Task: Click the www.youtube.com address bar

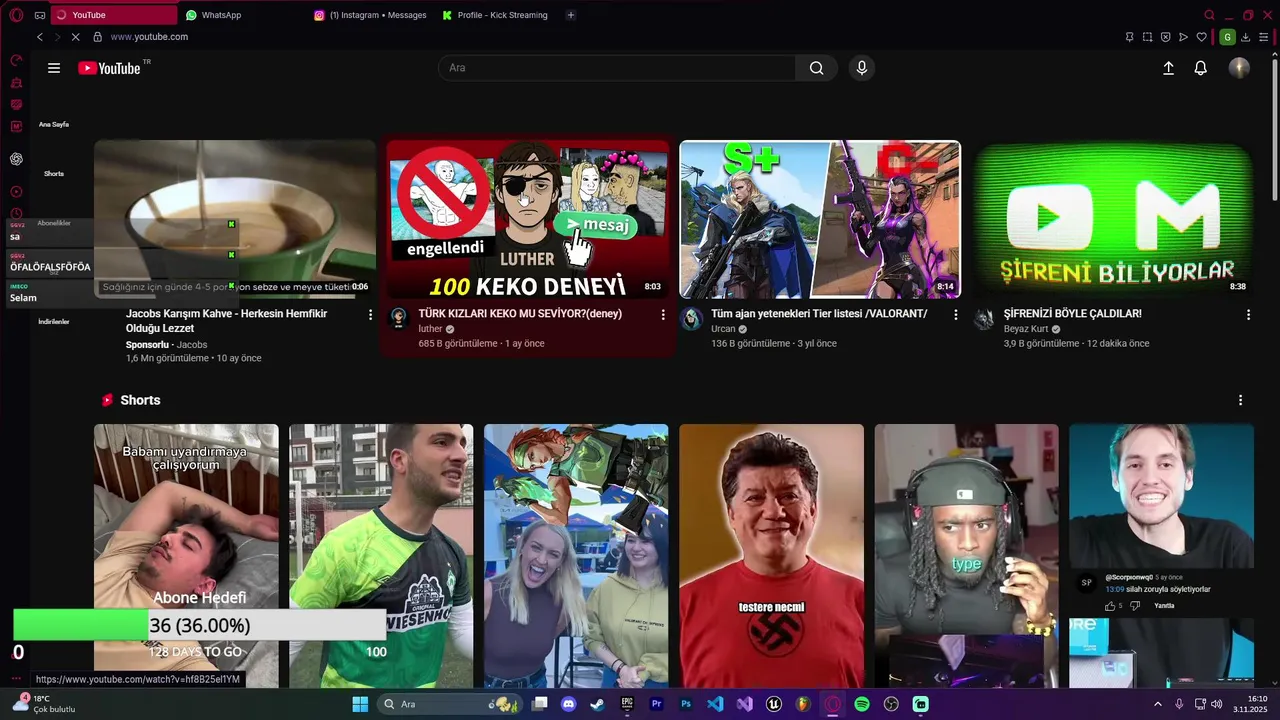Action: coord(149,37)
